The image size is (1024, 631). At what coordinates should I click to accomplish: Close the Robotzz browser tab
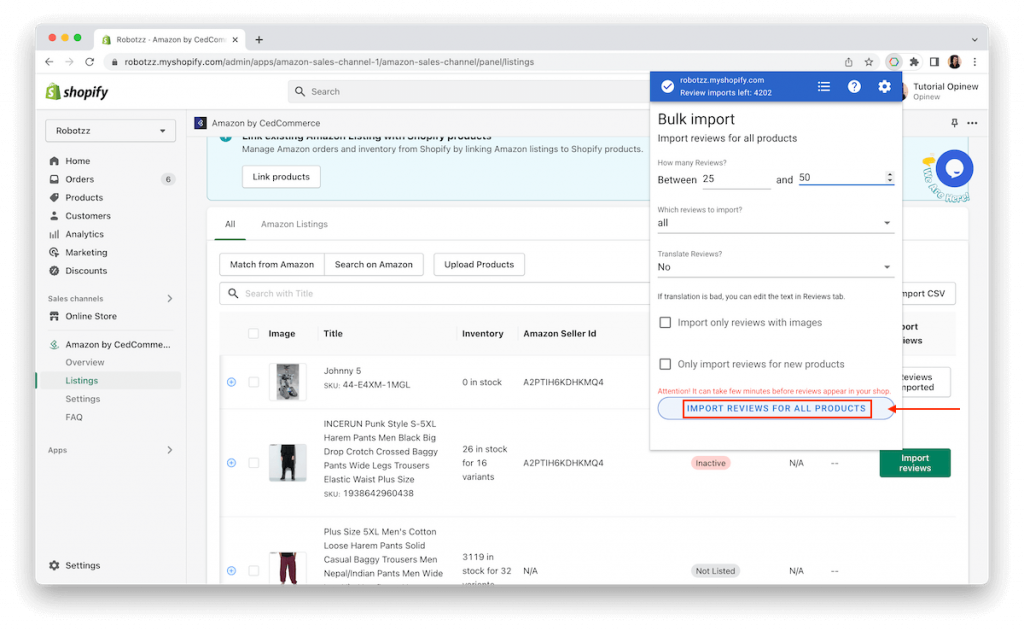(x=235, y=39)
